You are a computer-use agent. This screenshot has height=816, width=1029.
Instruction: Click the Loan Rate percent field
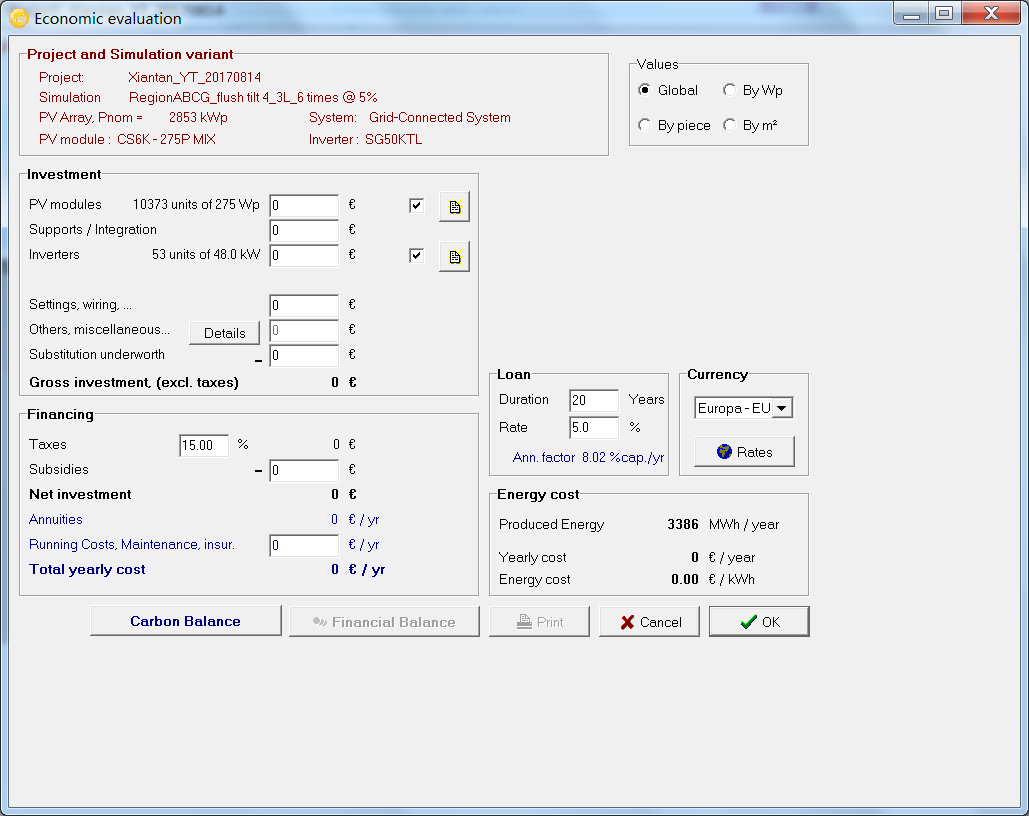tap(593, 428)
